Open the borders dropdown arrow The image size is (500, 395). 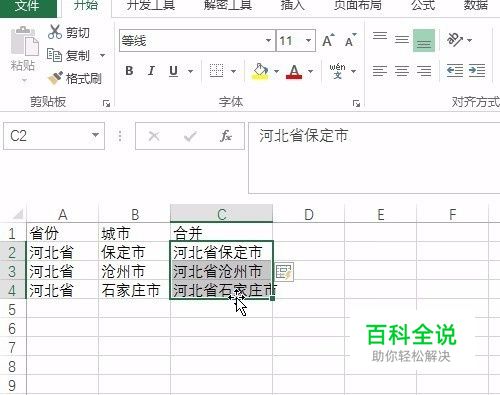233,71
